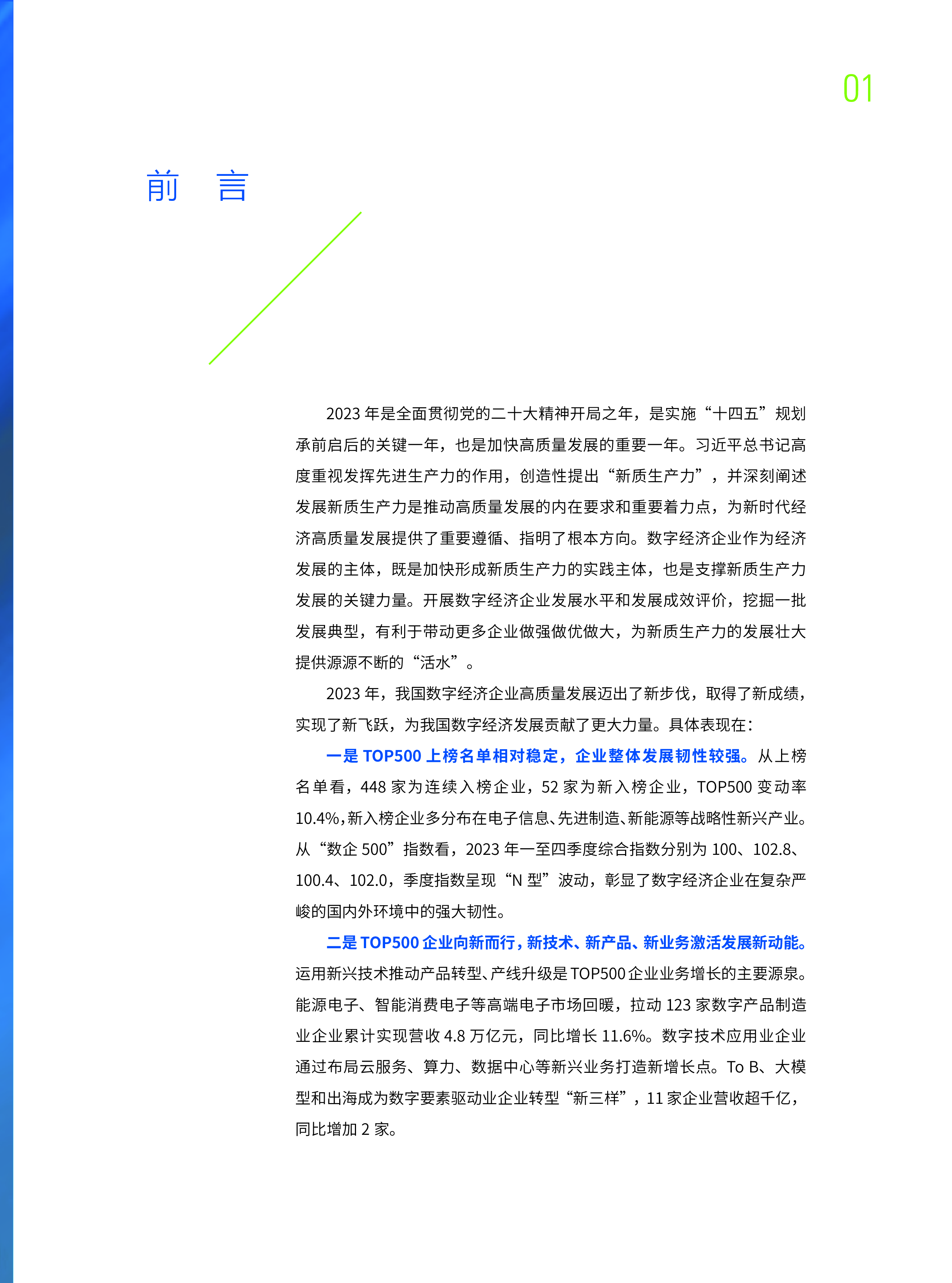Click the text '2023 年是全面贯彻党的二十大精神开局之年'

pos(480,413)
